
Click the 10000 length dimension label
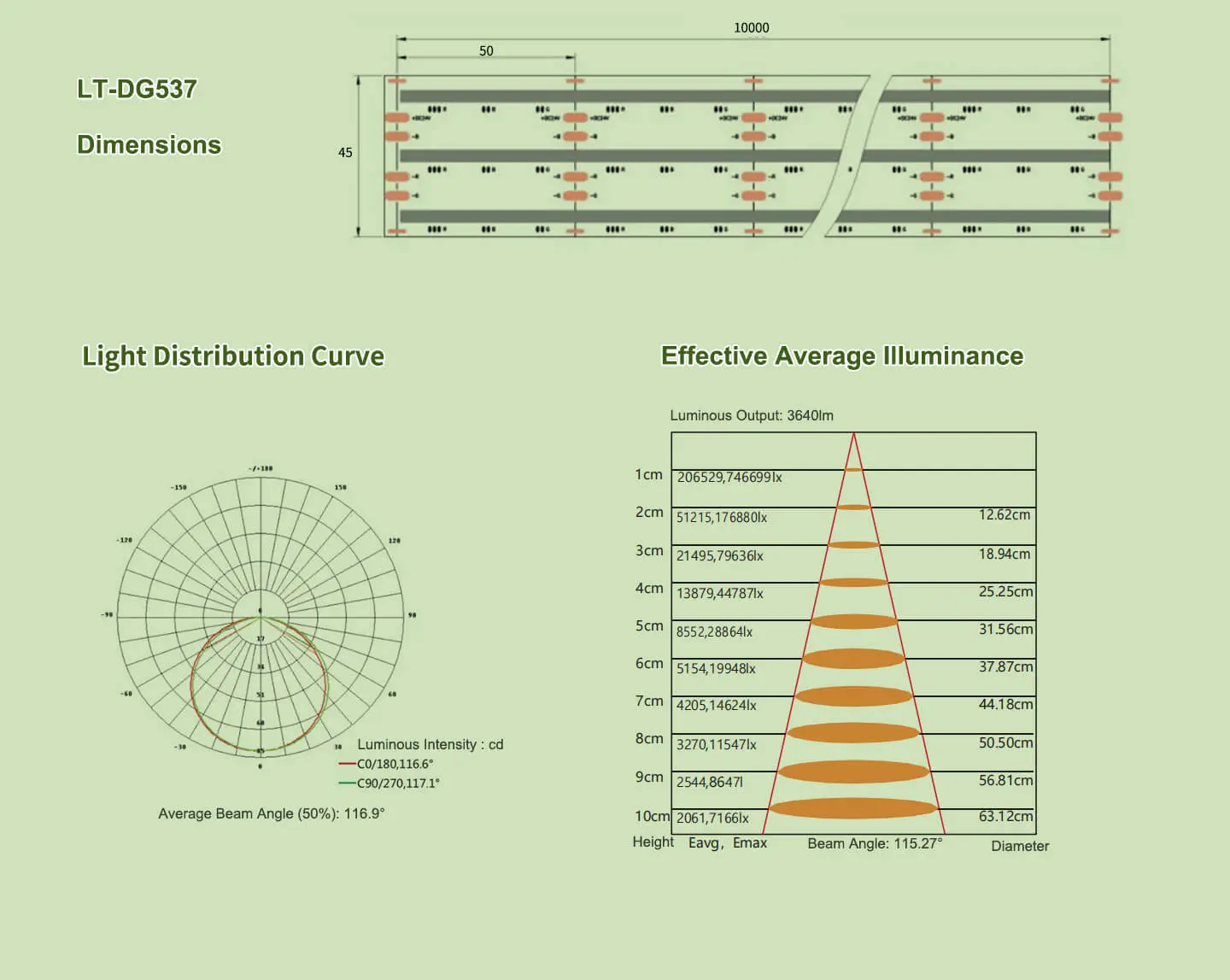(752, 27)
